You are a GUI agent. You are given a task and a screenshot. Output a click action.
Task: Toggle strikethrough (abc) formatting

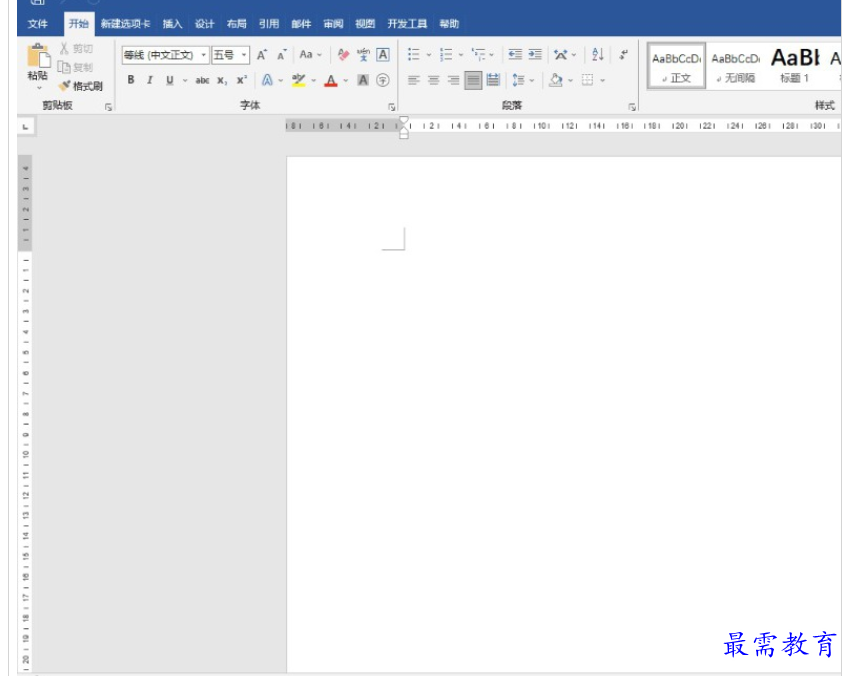click(202, 80)
